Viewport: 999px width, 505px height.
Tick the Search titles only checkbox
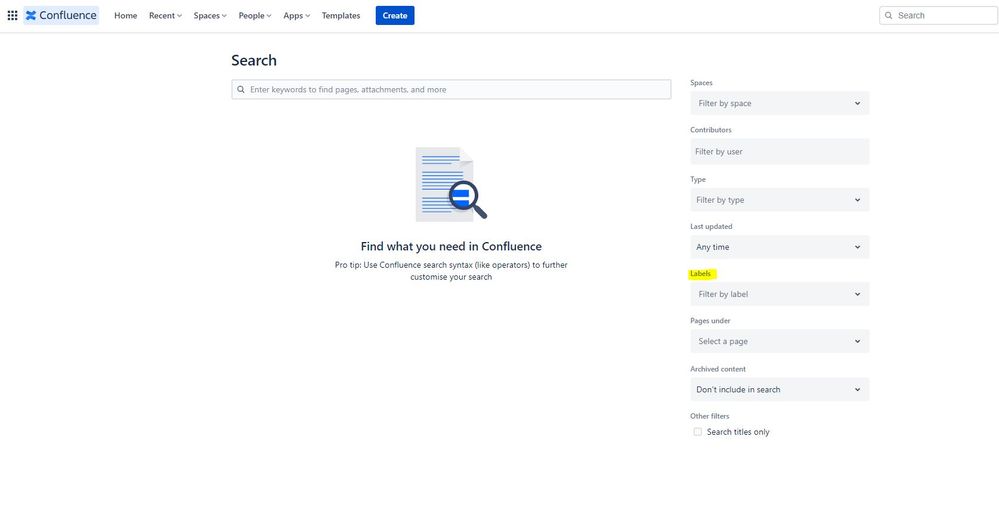[x=698, y=432]
